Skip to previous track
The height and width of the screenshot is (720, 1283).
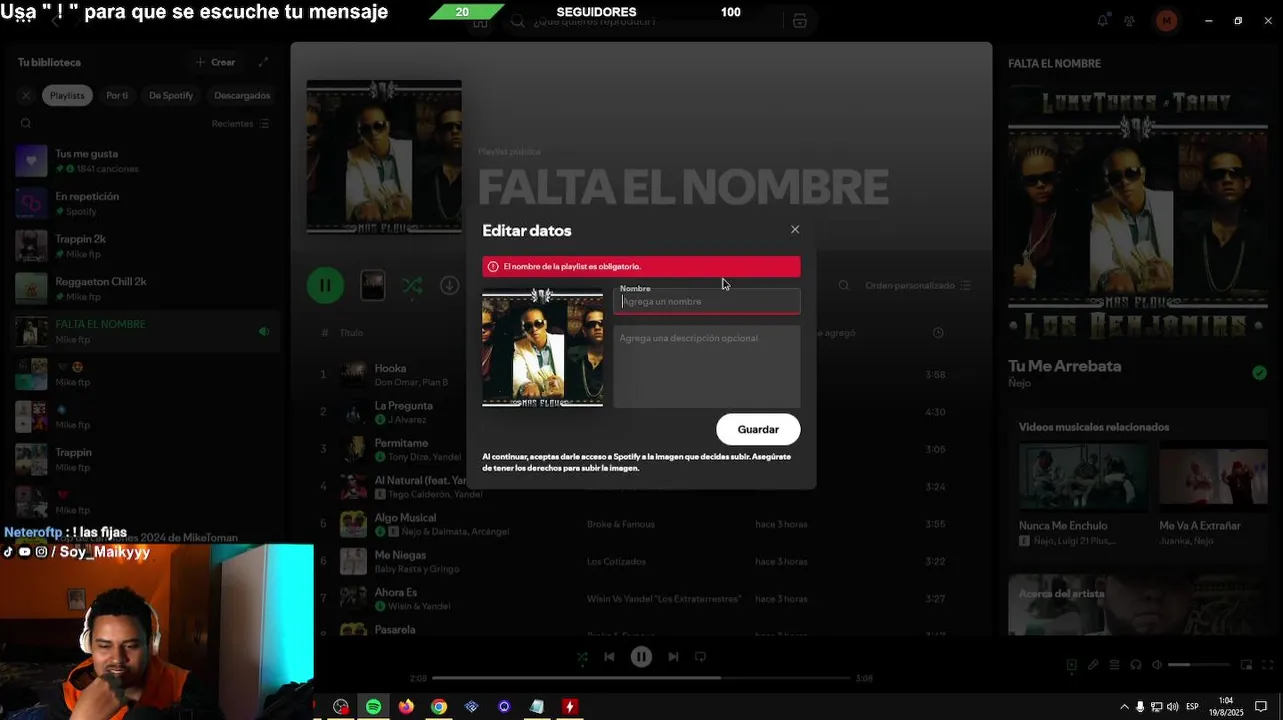[609, 657]
